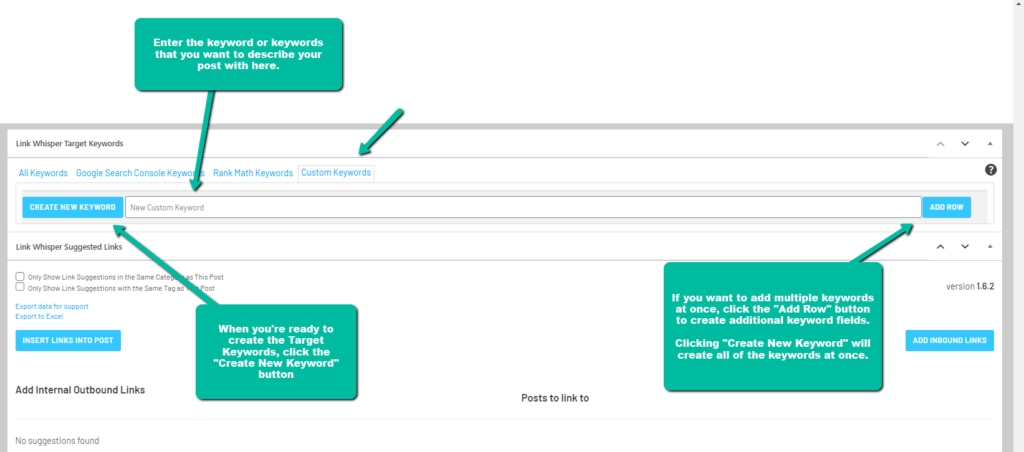The width and height of the screenshot is (1024, 452).
Task: Move Target Keywords panel down
Action: [x=965, y=144]
